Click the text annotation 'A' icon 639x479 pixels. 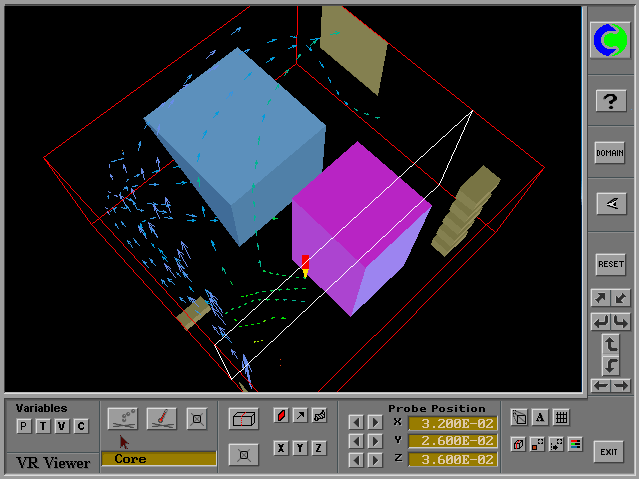point(540,418)
